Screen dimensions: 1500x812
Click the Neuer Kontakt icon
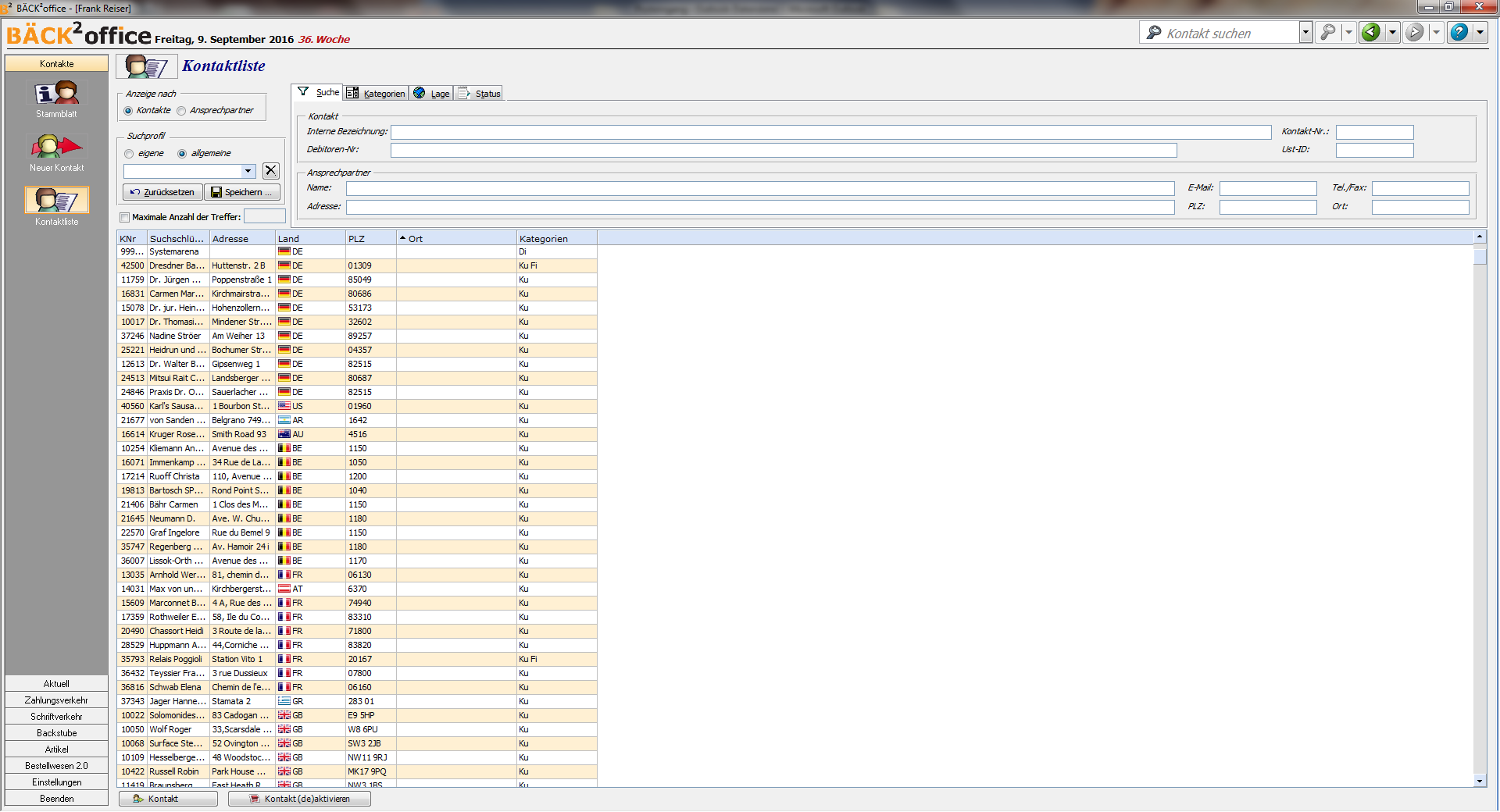pyautogui.click(x=56, y=147)
